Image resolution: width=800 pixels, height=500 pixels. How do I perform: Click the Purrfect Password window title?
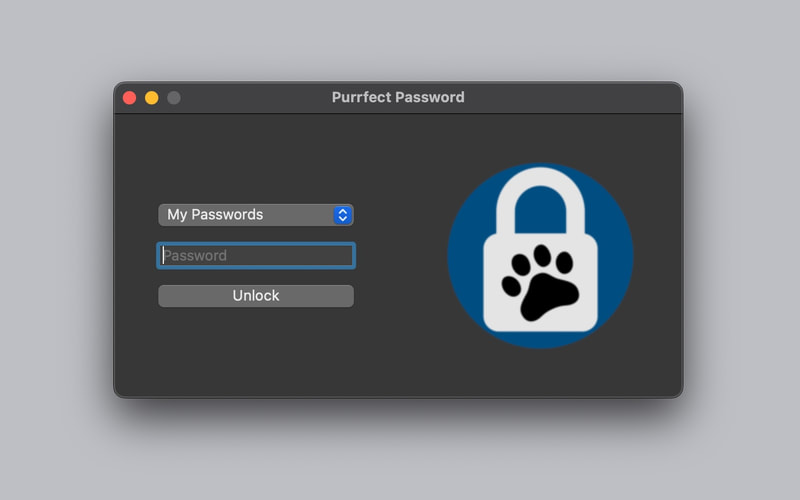click(398, 97)
